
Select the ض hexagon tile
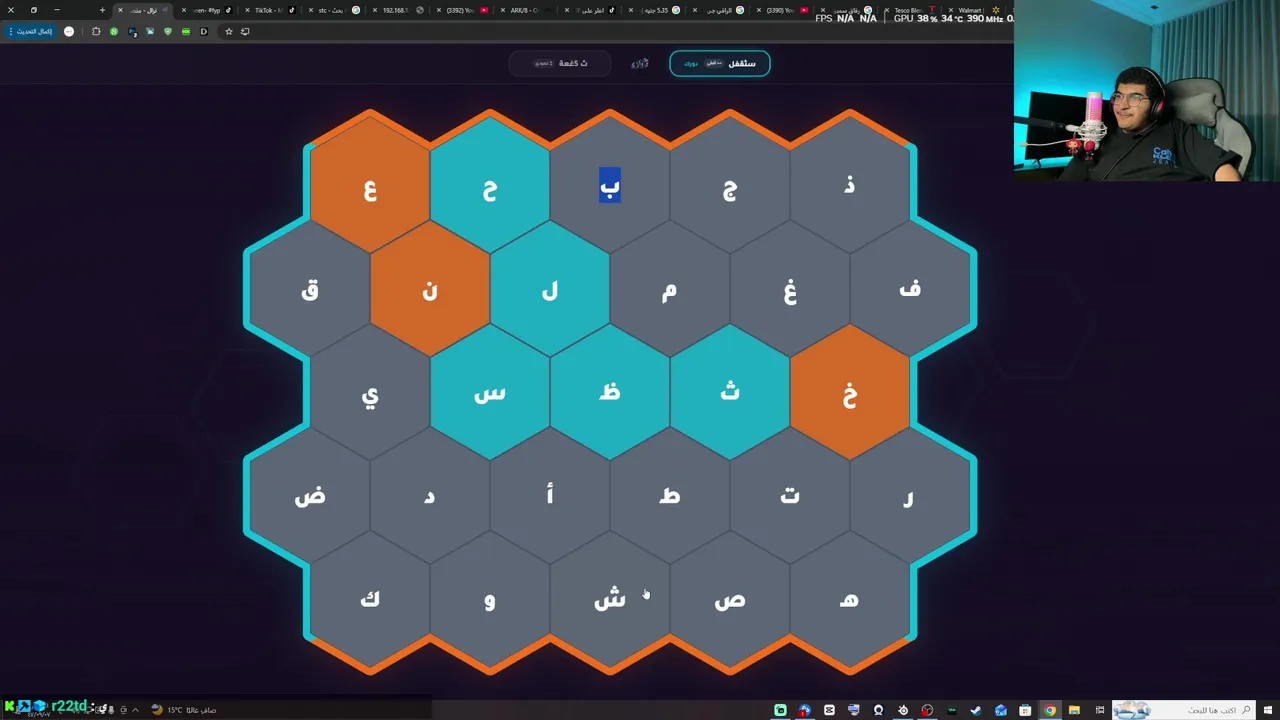point(310,497)
